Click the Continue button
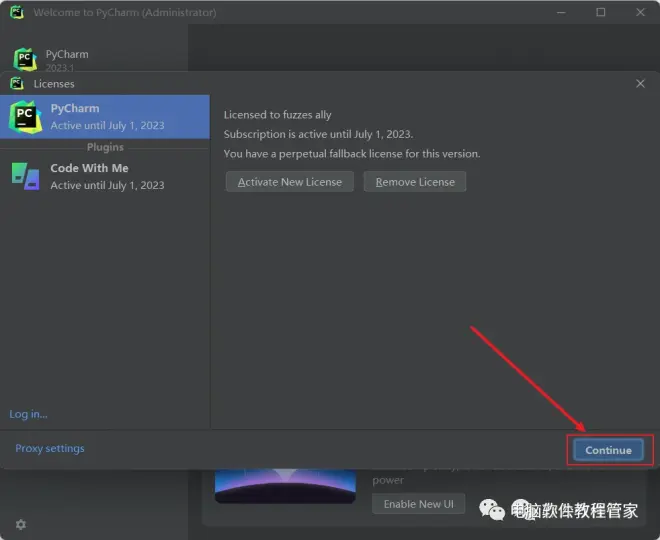 click(x=608, y=450)
